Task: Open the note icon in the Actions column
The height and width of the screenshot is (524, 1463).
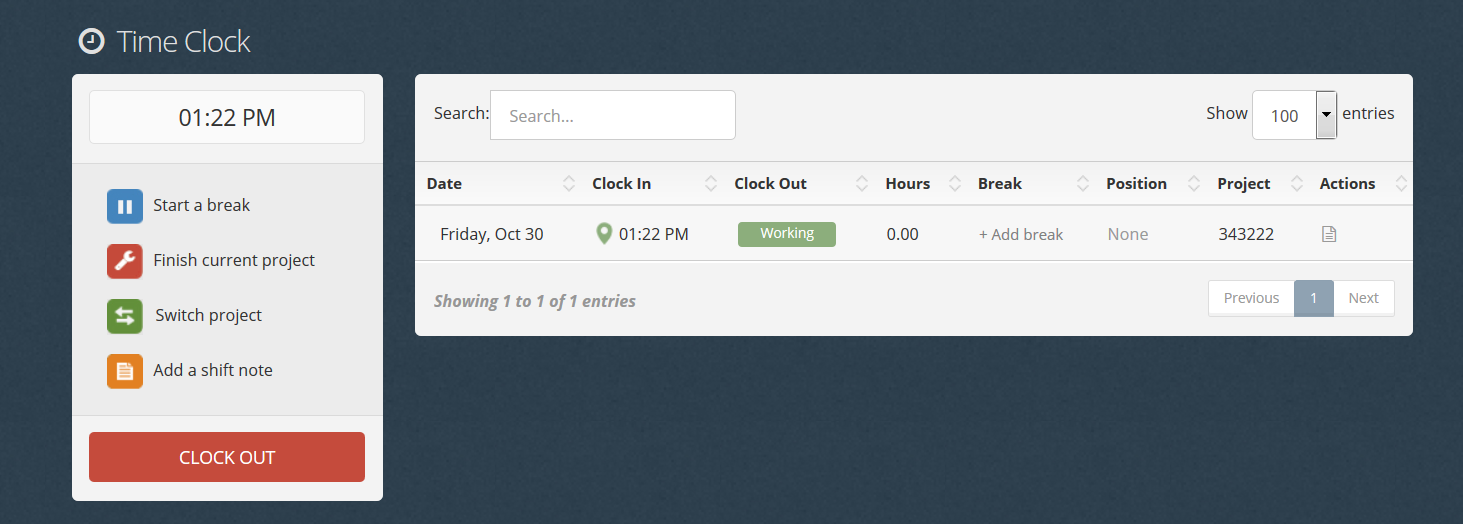Action: coord(1329,234)
